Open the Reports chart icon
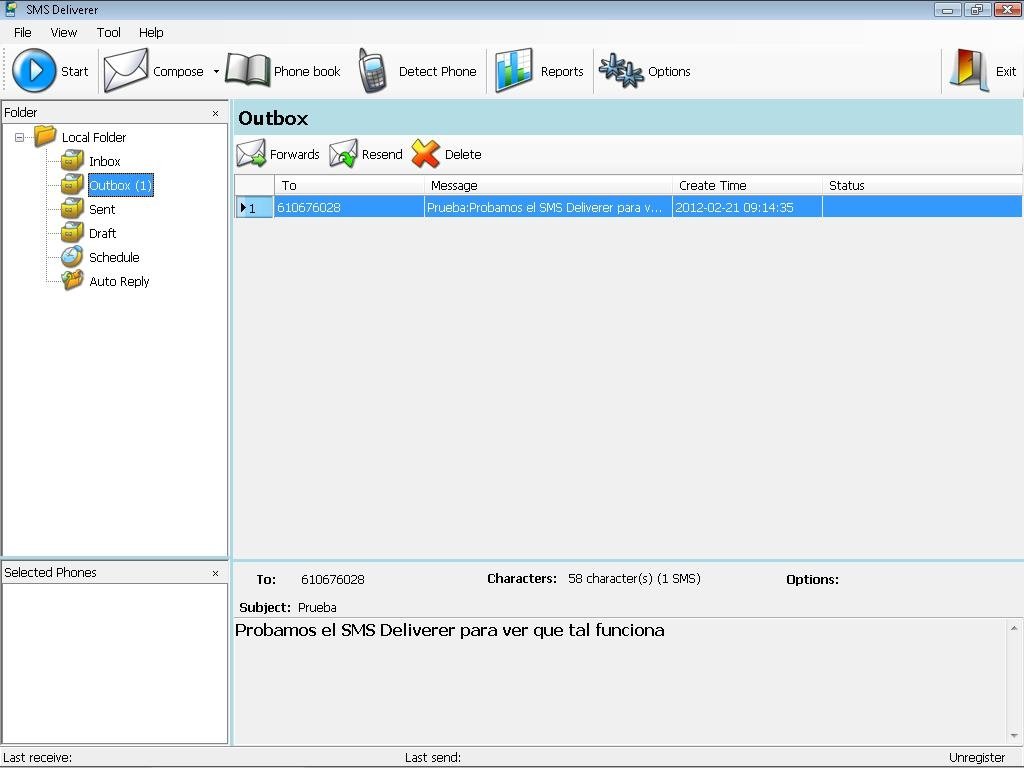Viewport: 1024px width, 768px height. click(x=513, y=71)
